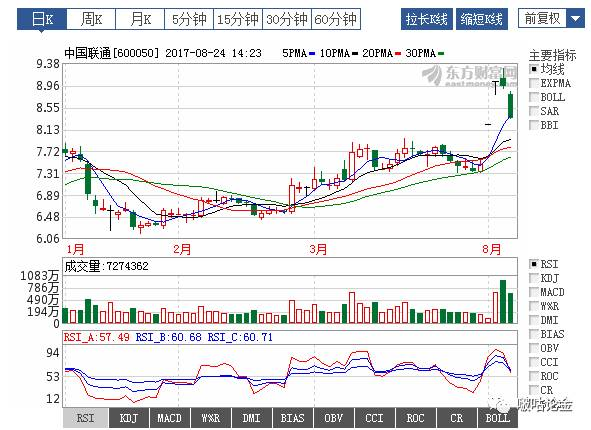This screenshot has width=591, height=430.
Task: Click the 主要指标 heading
Action: click(x=553, y=55)
